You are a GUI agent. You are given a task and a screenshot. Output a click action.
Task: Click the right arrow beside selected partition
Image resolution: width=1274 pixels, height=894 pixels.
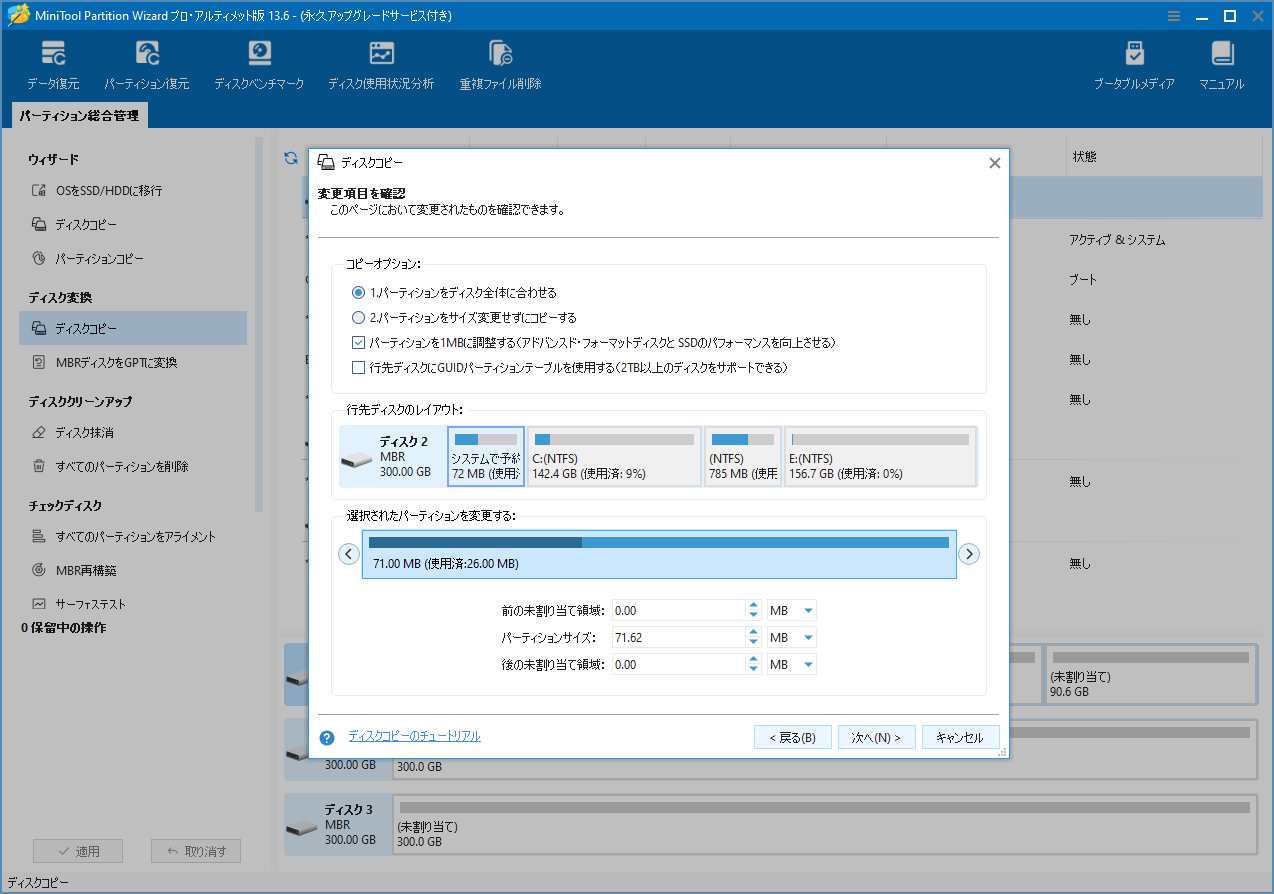tap(968, 553)
